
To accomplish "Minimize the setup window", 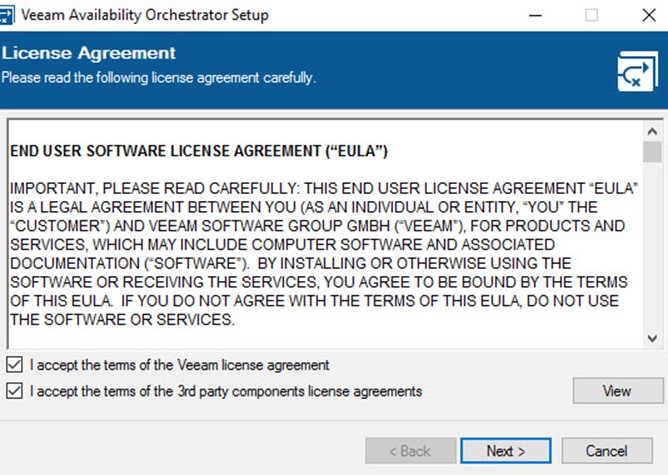I will (535, 15).
